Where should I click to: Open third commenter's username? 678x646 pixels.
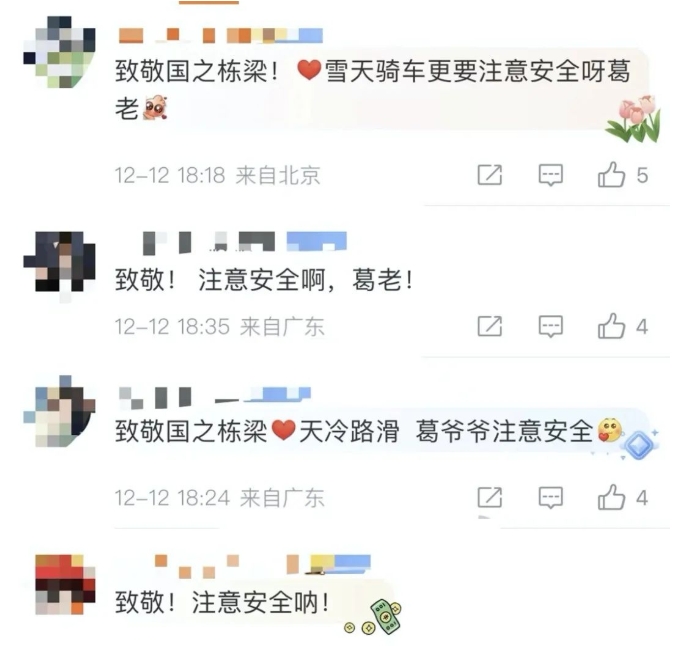point(215,397)
